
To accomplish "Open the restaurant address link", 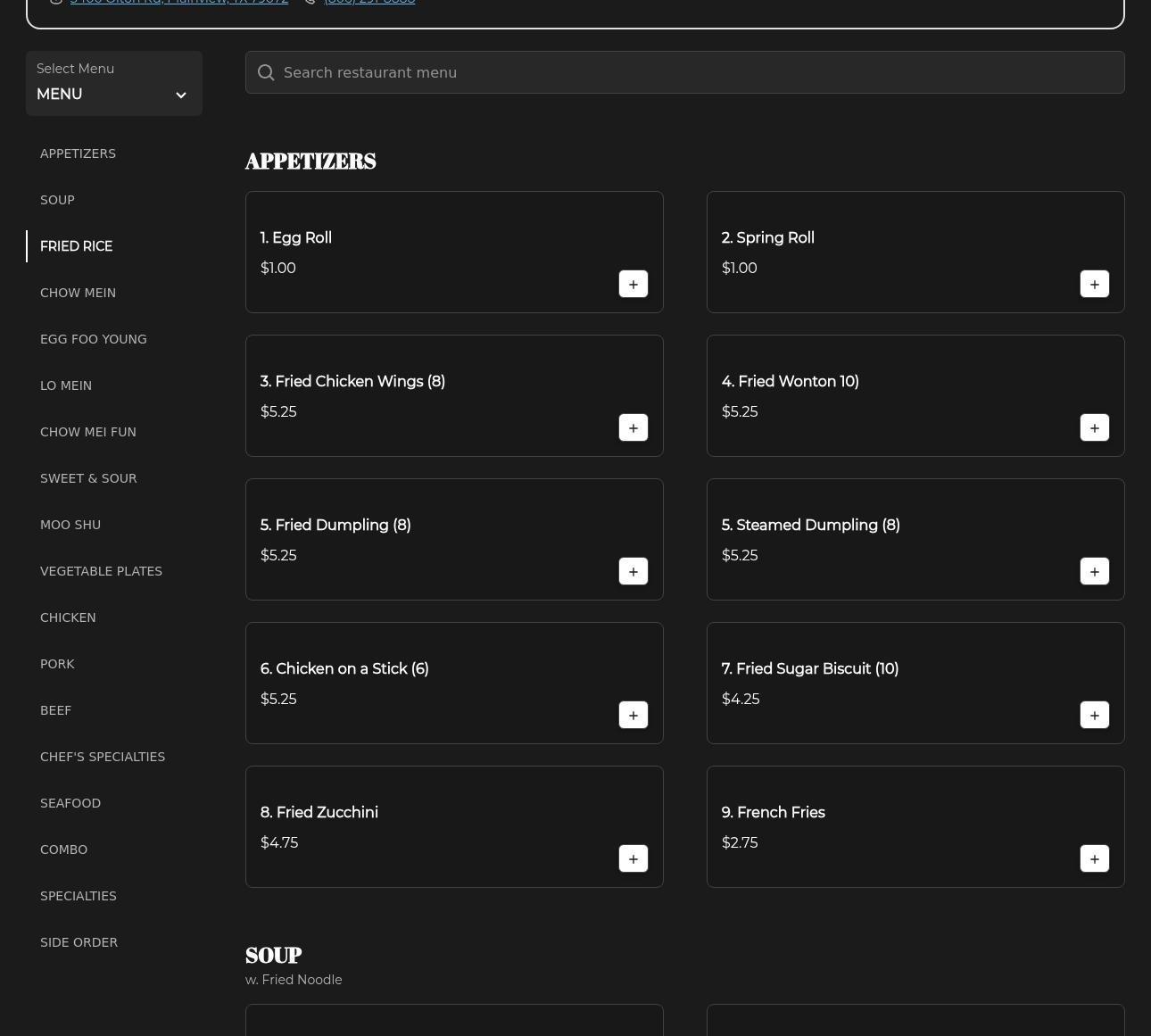I will click(178, 2).
